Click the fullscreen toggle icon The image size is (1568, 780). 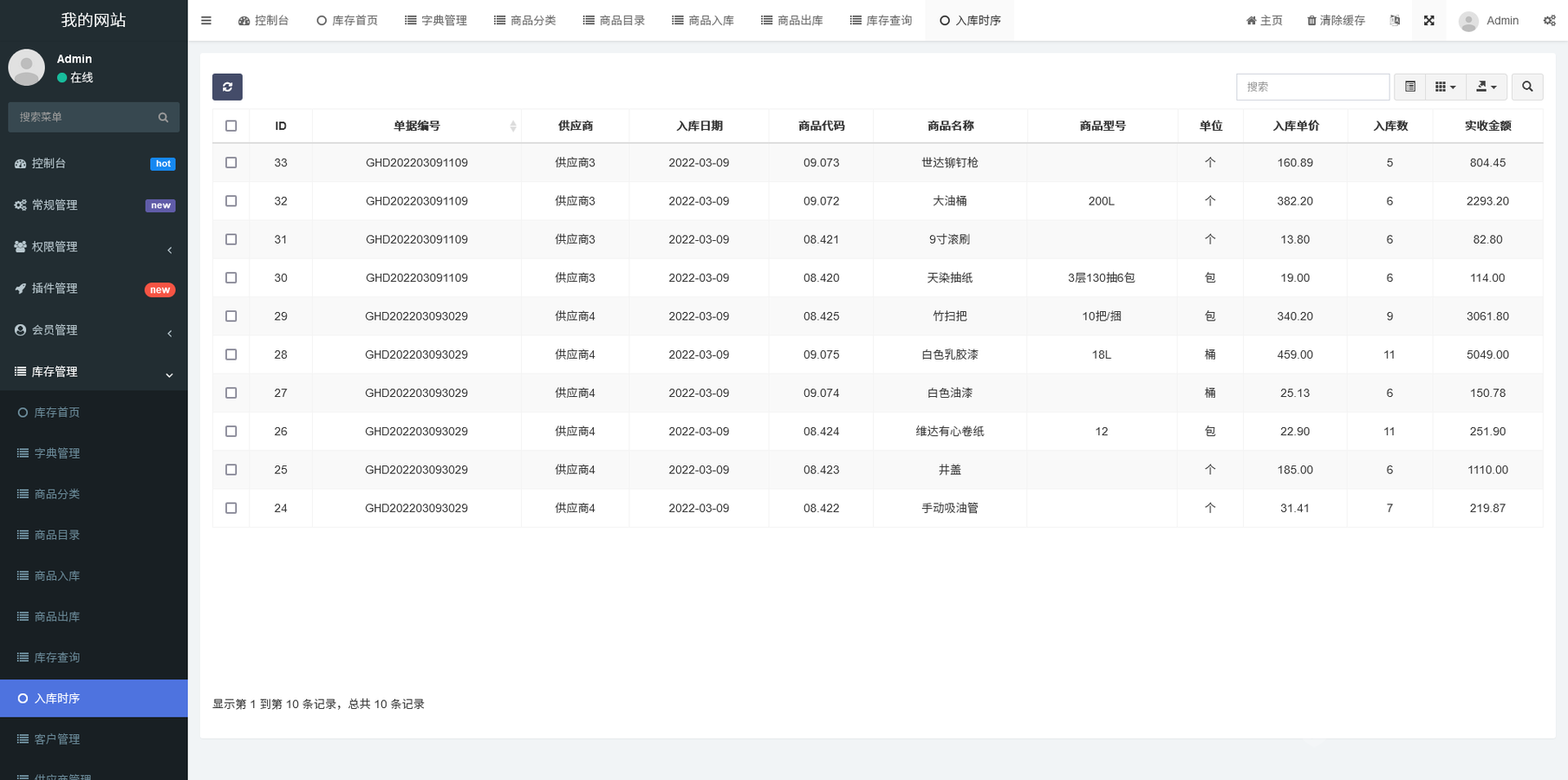1428,20
